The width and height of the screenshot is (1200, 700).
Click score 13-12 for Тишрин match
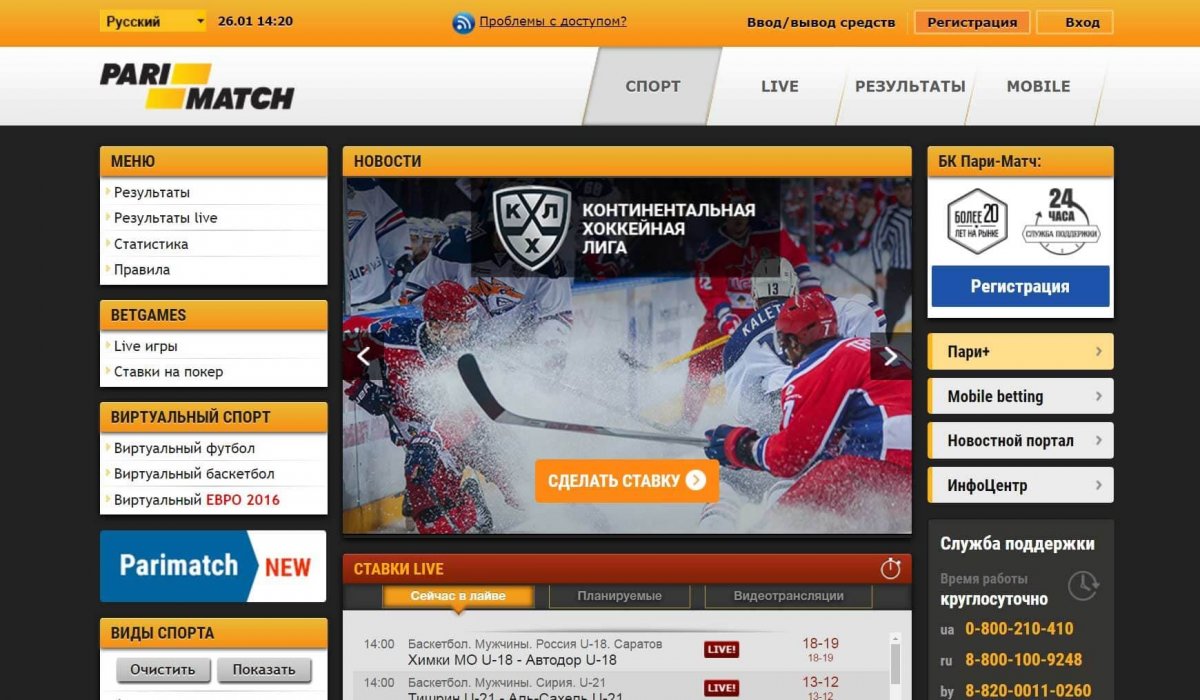tap(820, 682)
